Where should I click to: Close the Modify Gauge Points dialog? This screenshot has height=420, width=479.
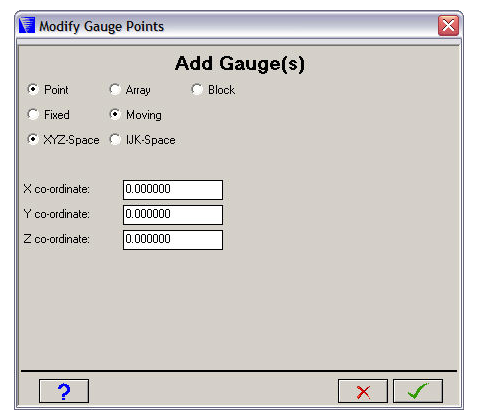(448, 26)
